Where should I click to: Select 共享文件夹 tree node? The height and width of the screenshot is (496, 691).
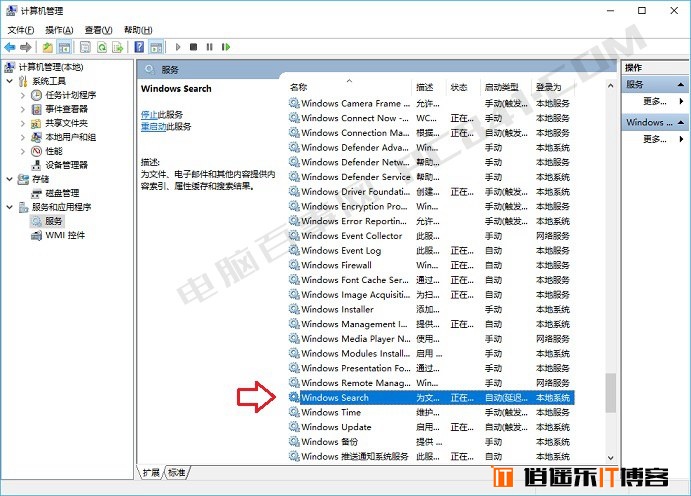coord(67,123)
